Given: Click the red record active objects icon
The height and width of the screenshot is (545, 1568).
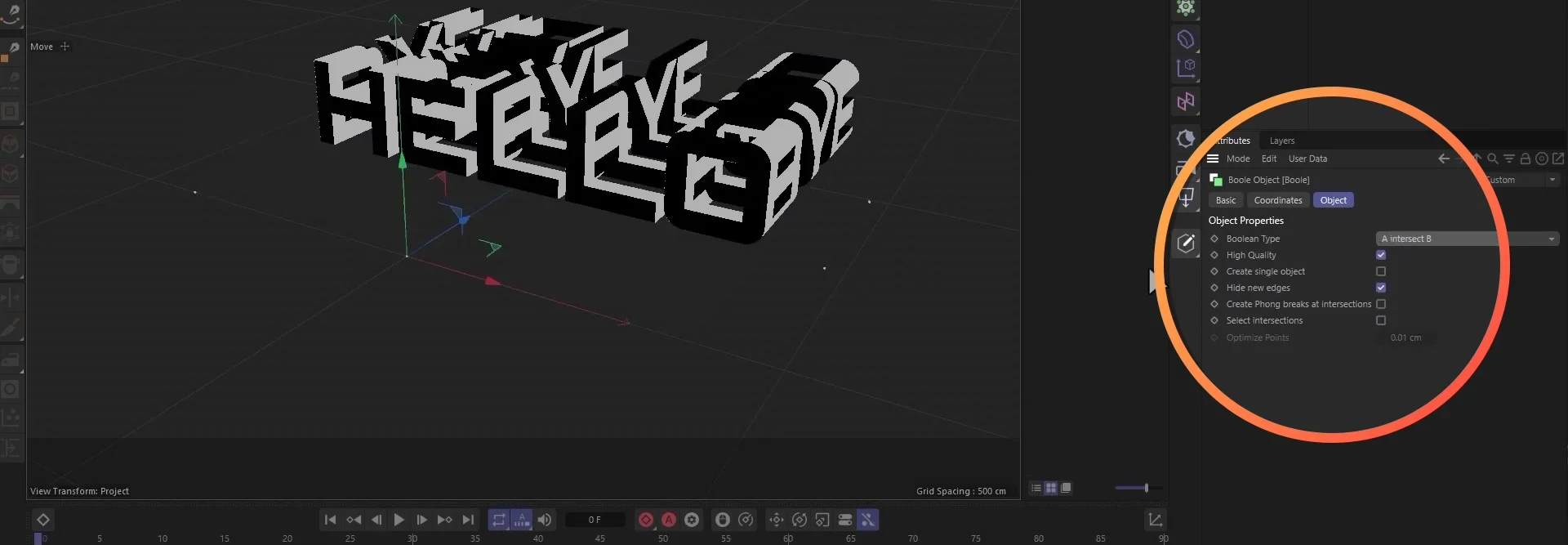Looking at the screenshot, I should [646, 520].
